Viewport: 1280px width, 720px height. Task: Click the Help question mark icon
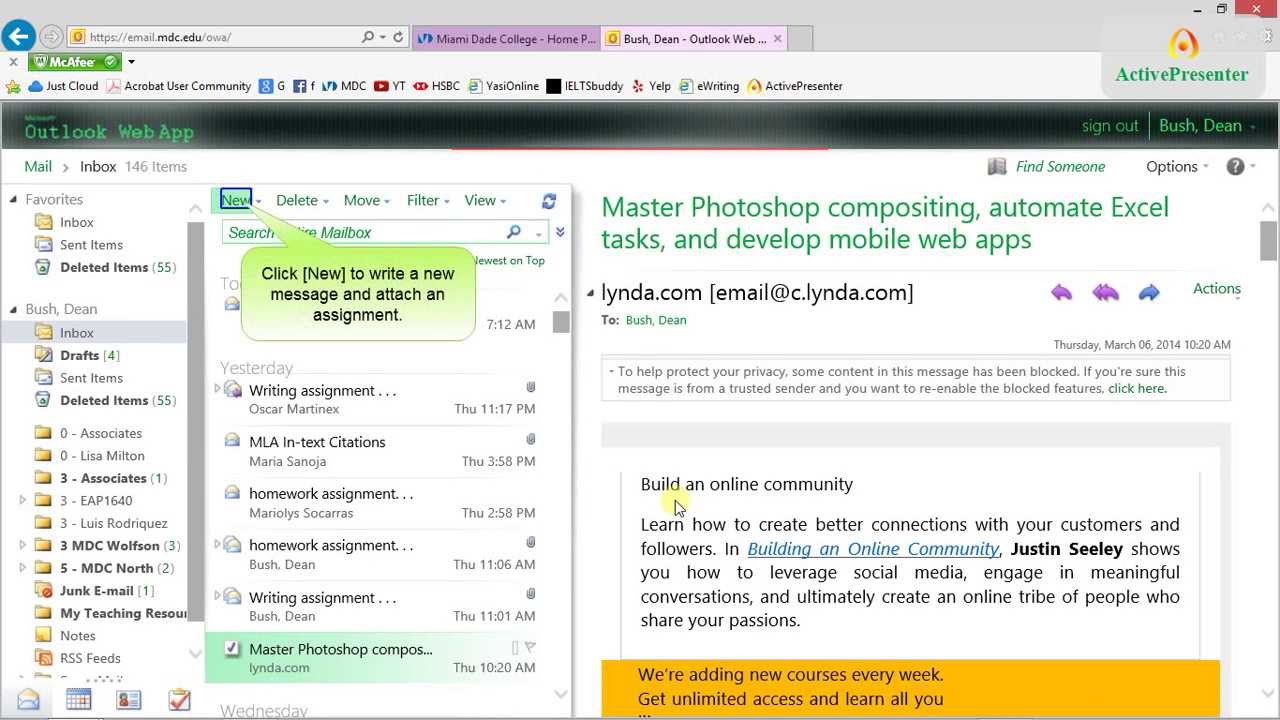(x=1236, y=167)
